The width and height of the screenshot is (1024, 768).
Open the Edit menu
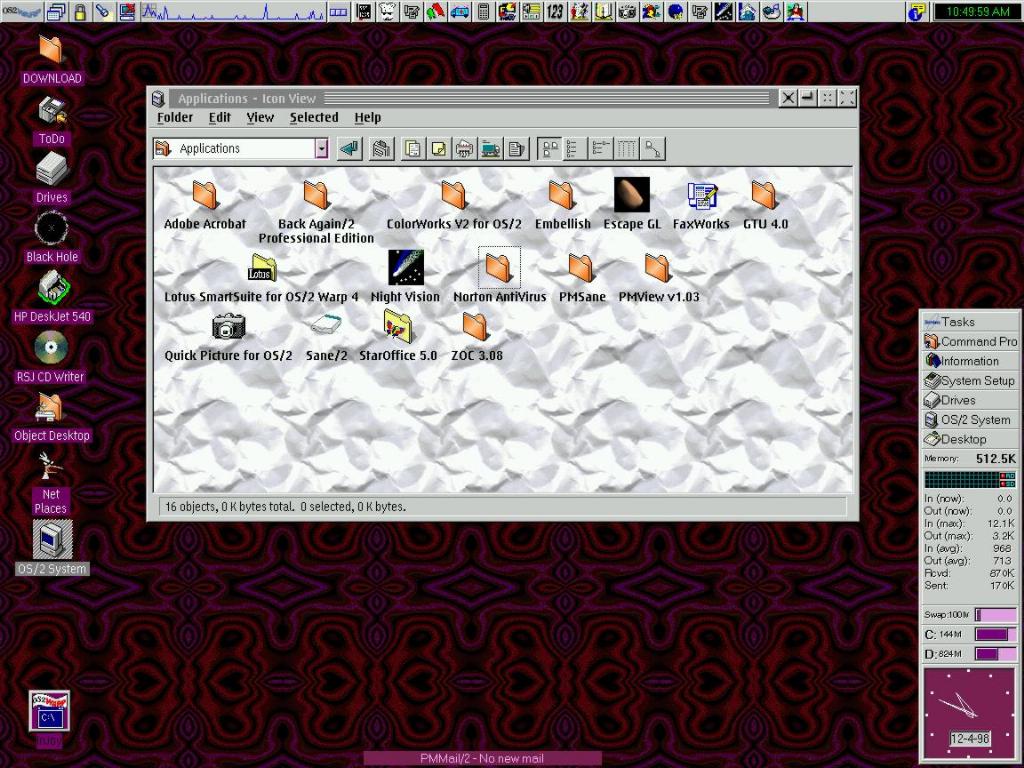[x=220, y=118]
